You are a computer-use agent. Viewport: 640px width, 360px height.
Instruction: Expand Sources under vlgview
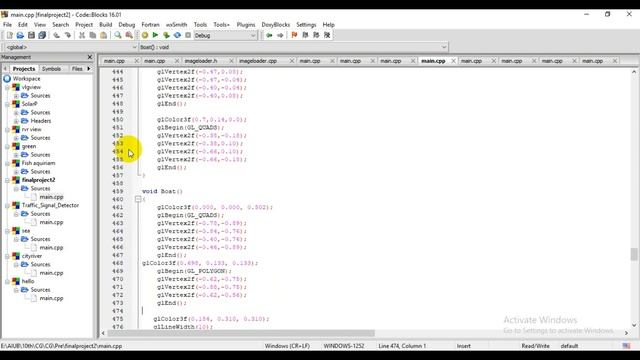tap(16, 96)
